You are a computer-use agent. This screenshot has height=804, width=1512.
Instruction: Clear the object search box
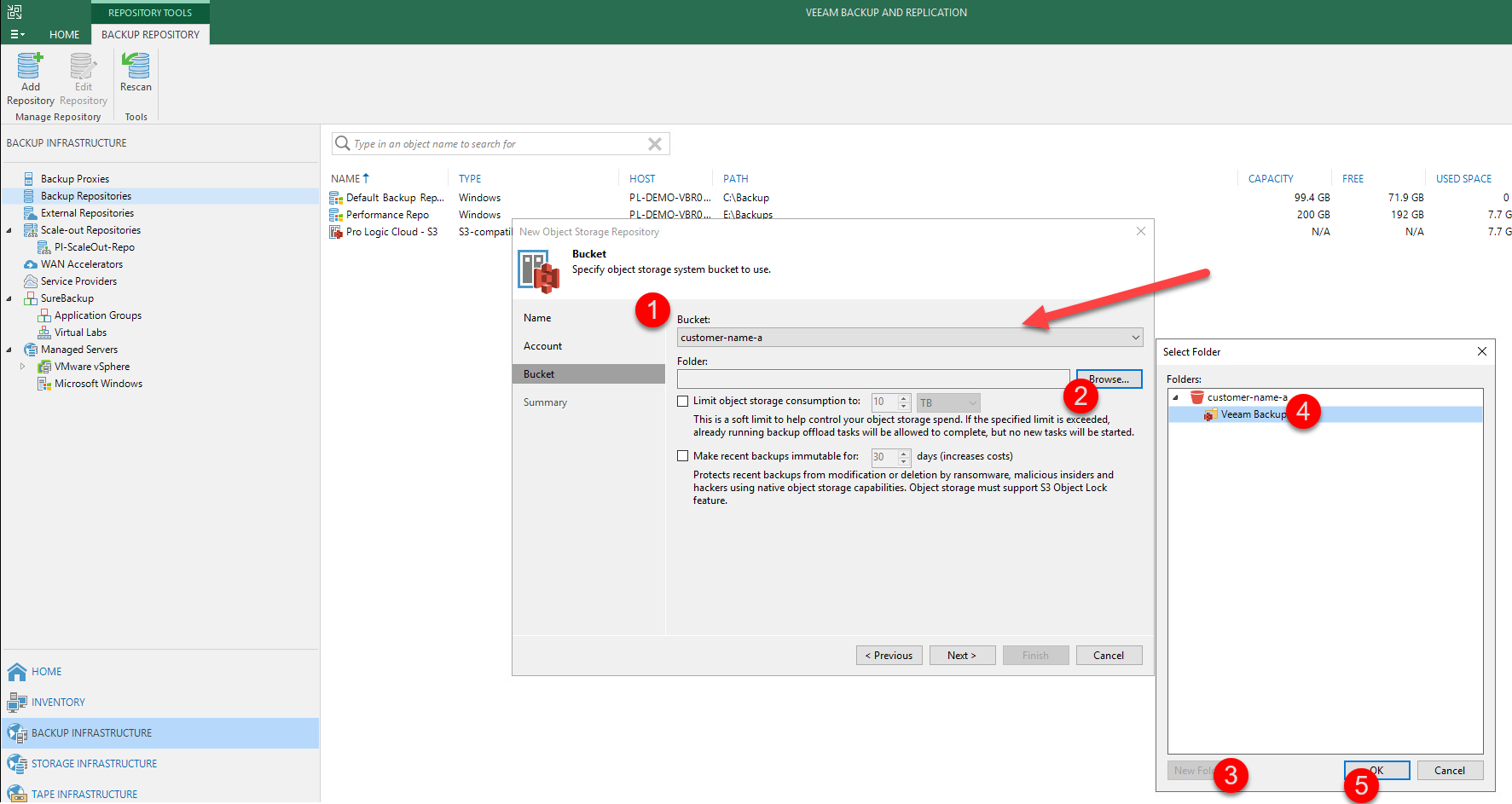655,144
